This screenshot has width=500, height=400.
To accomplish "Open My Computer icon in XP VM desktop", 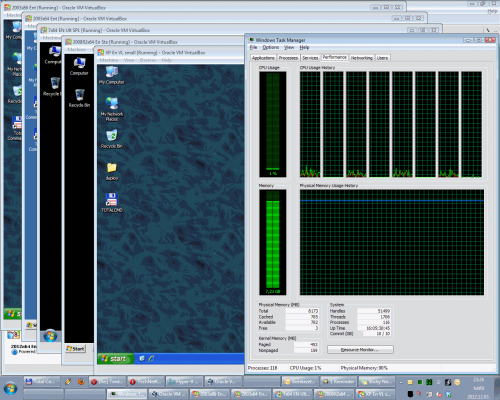I will (x=112, y=75).
